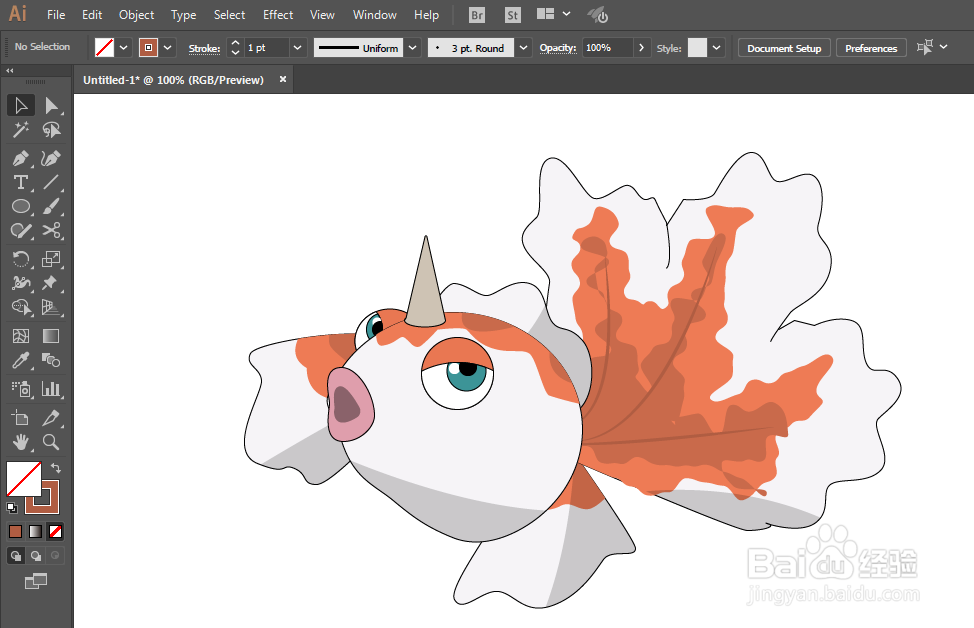Select the Mesh tool
This screenshot has height=628, width=974.
(20, 336)
